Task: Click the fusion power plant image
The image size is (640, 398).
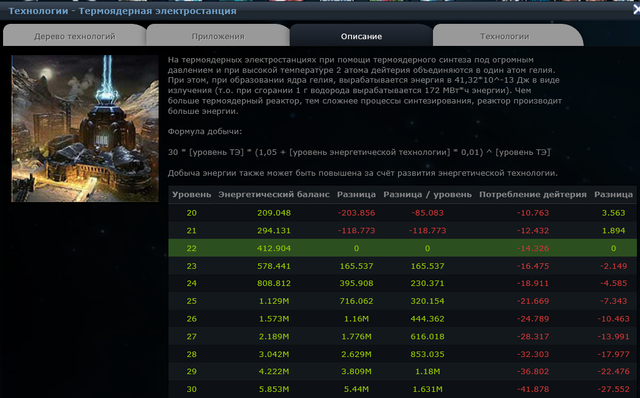Action: tap(85, 128)
